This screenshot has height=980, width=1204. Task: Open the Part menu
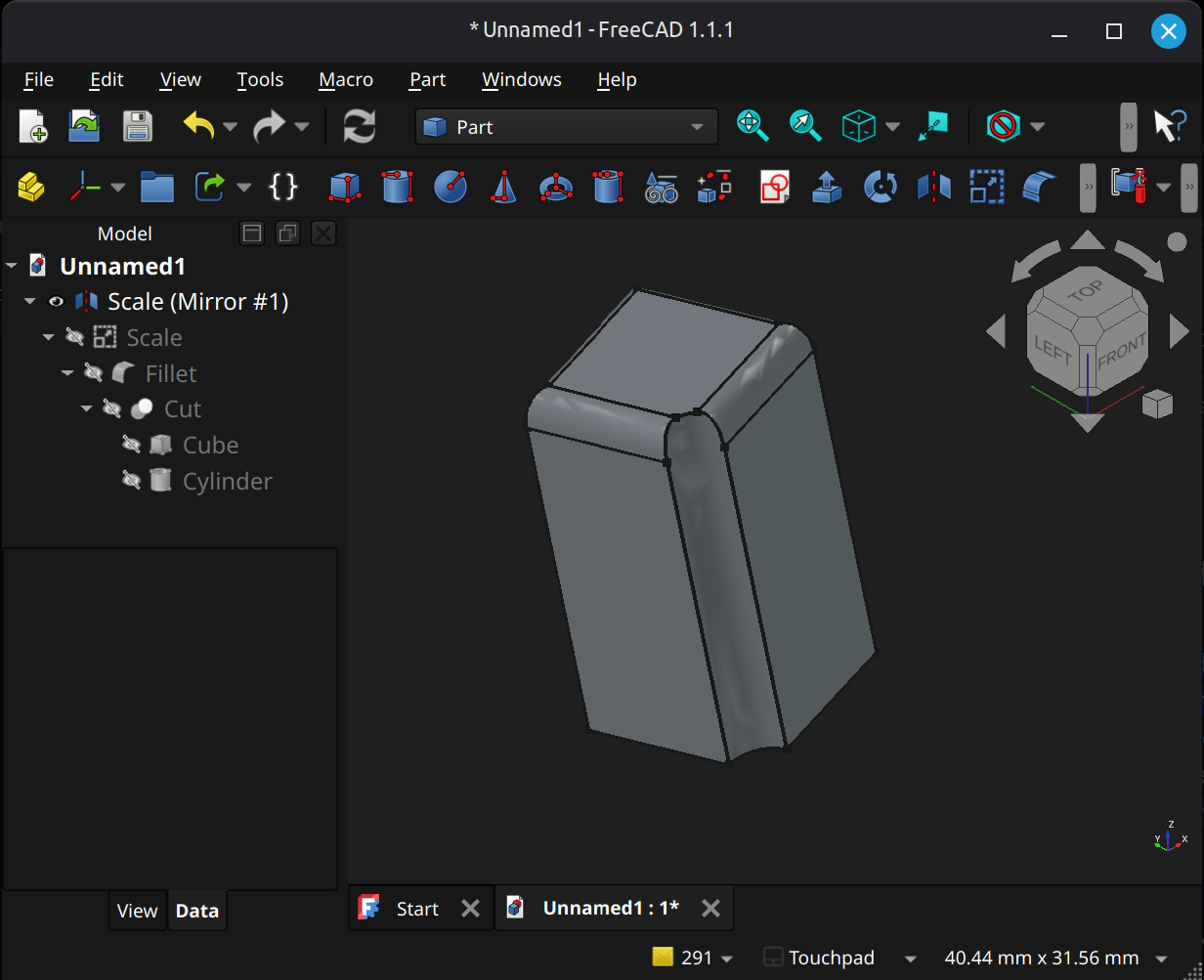(427, 79)
